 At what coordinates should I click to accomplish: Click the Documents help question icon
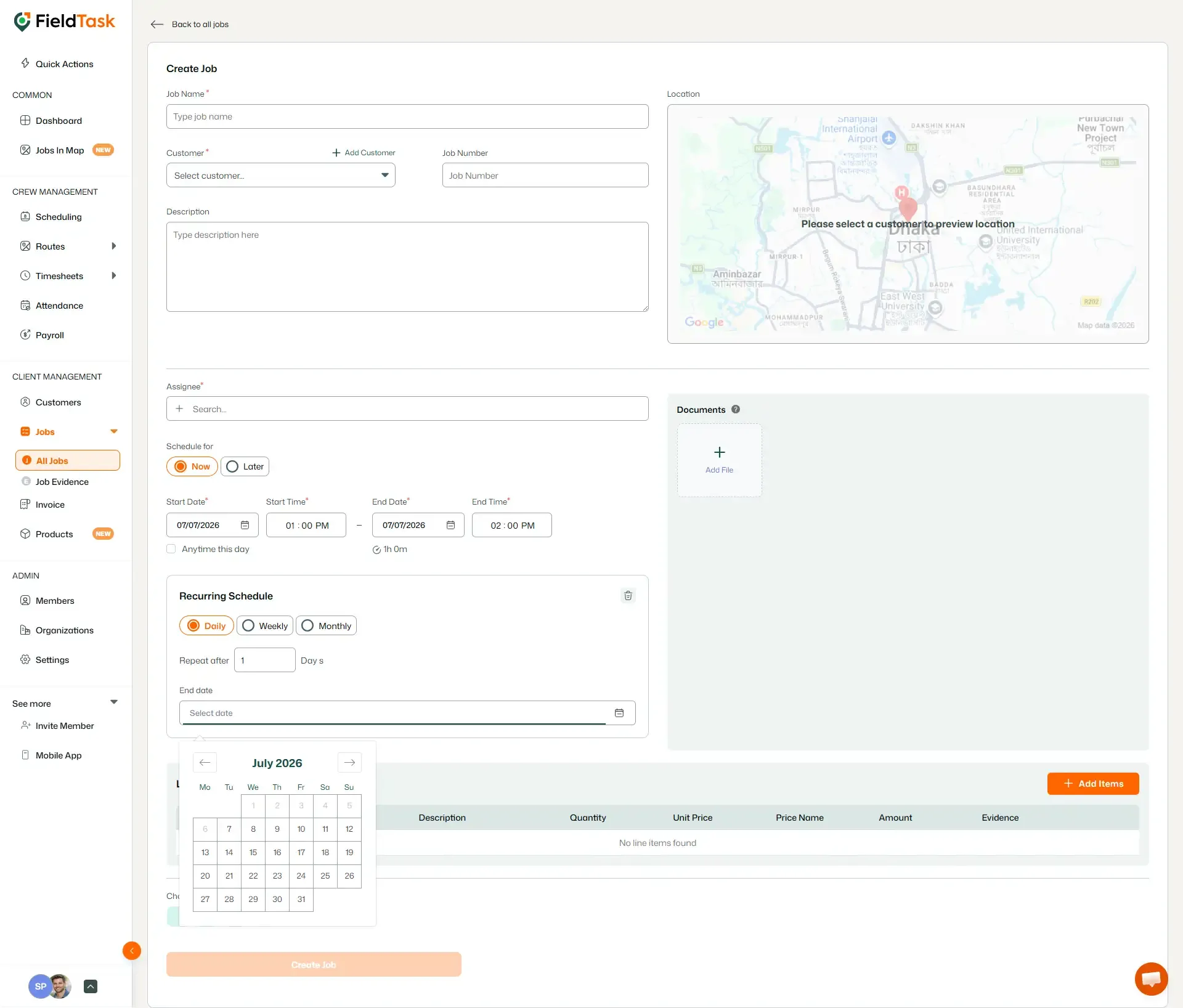[x=736, y=409]
